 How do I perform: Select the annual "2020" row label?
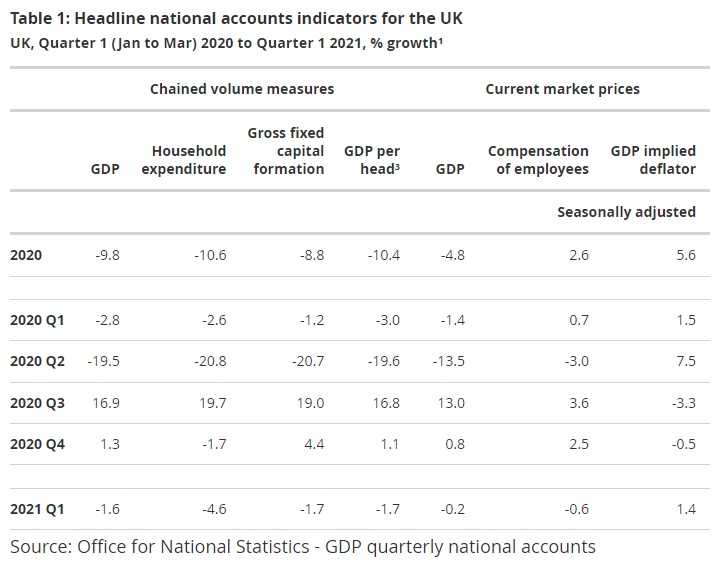coord(26,255)
